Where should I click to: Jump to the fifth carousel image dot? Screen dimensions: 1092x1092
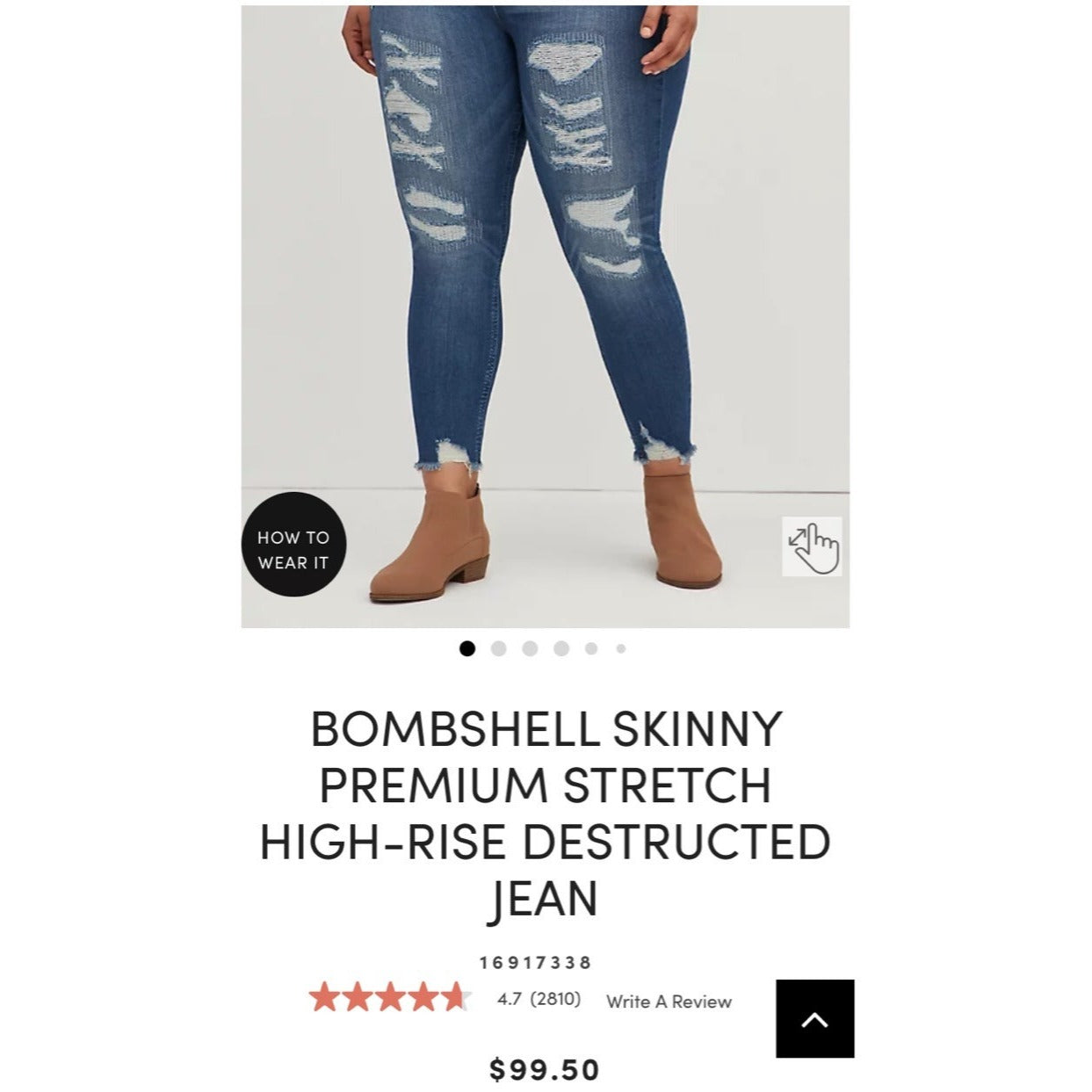591,648
